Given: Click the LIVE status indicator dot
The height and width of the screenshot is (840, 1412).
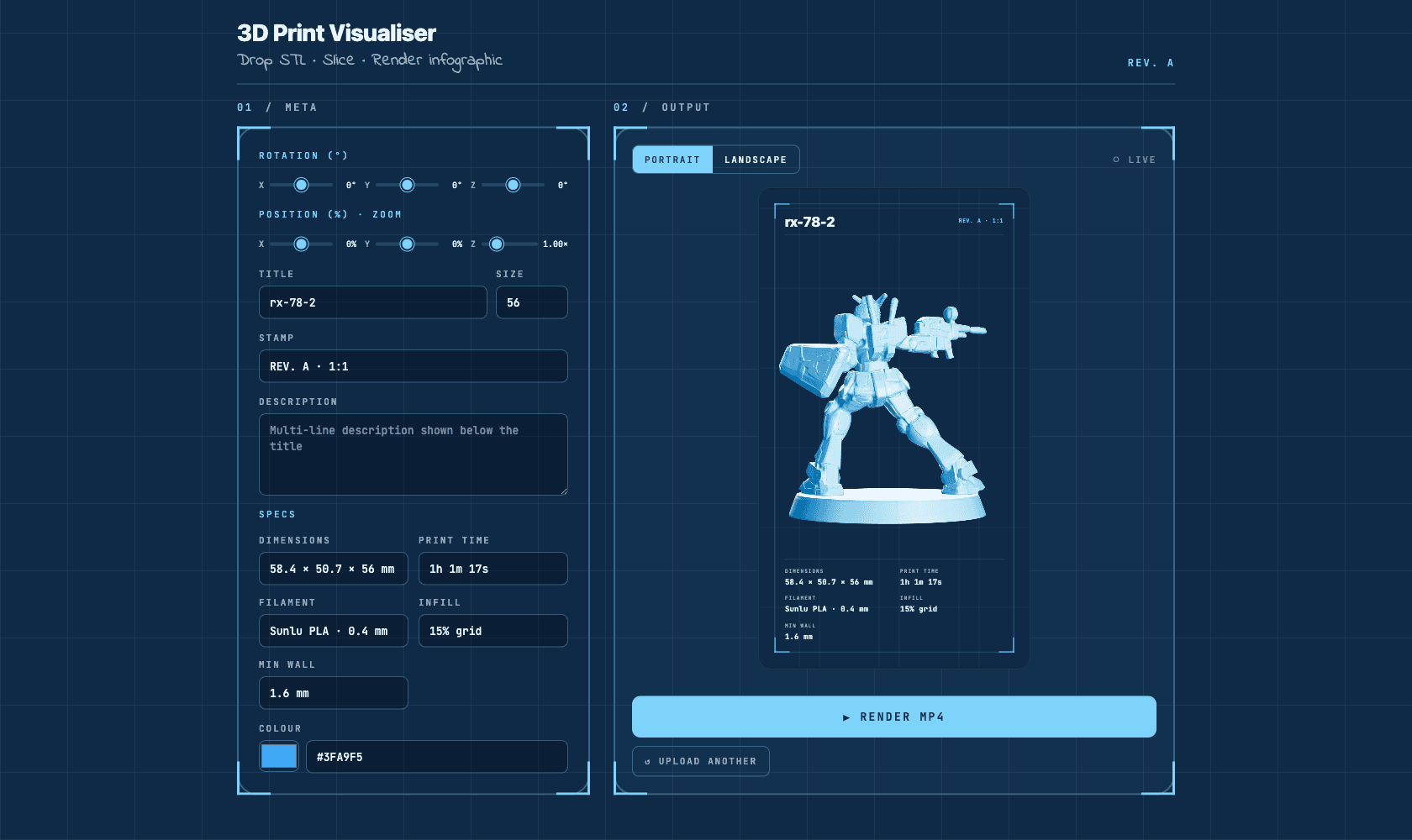Looking at the screenshot, I should coord(1116,160).
